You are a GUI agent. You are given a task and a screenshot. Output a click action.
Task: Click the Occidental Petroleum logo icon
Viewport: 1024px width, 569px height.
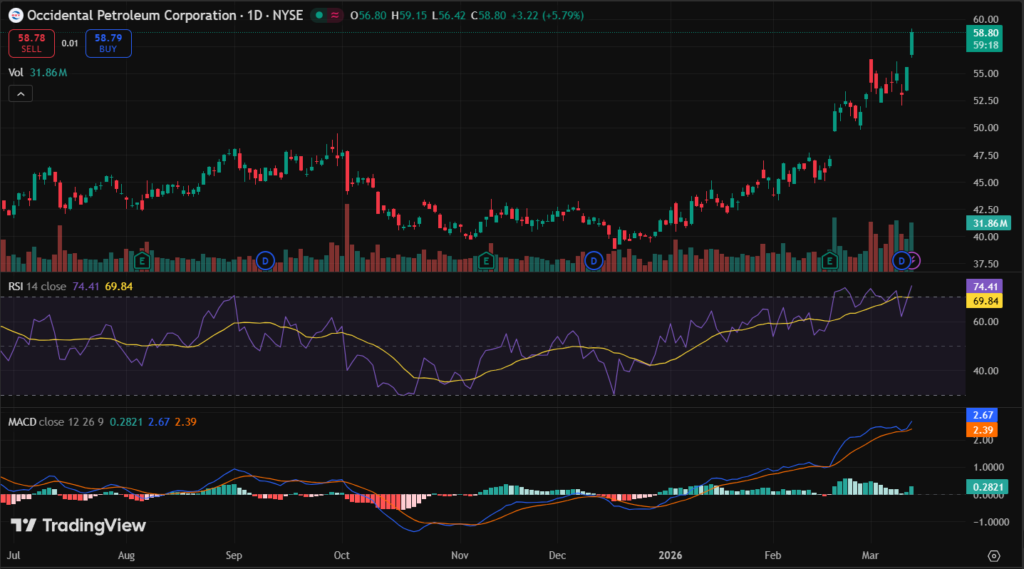tap(15, 16)
